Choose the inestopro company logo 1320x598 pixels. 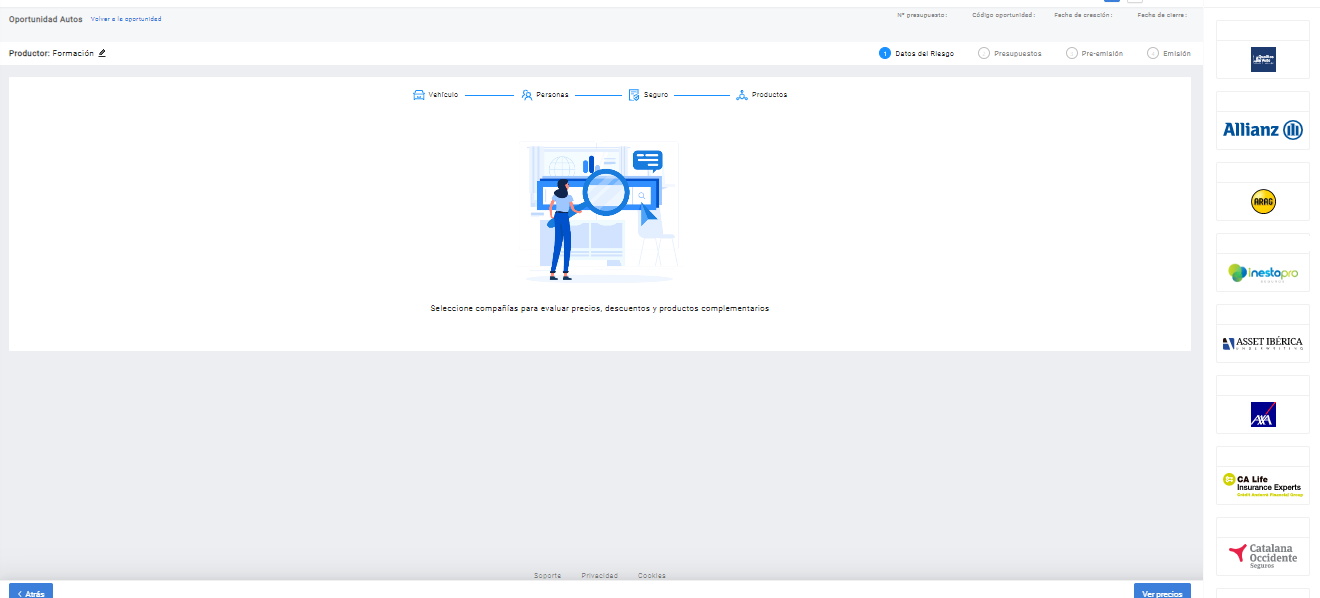coord(1262,272)
